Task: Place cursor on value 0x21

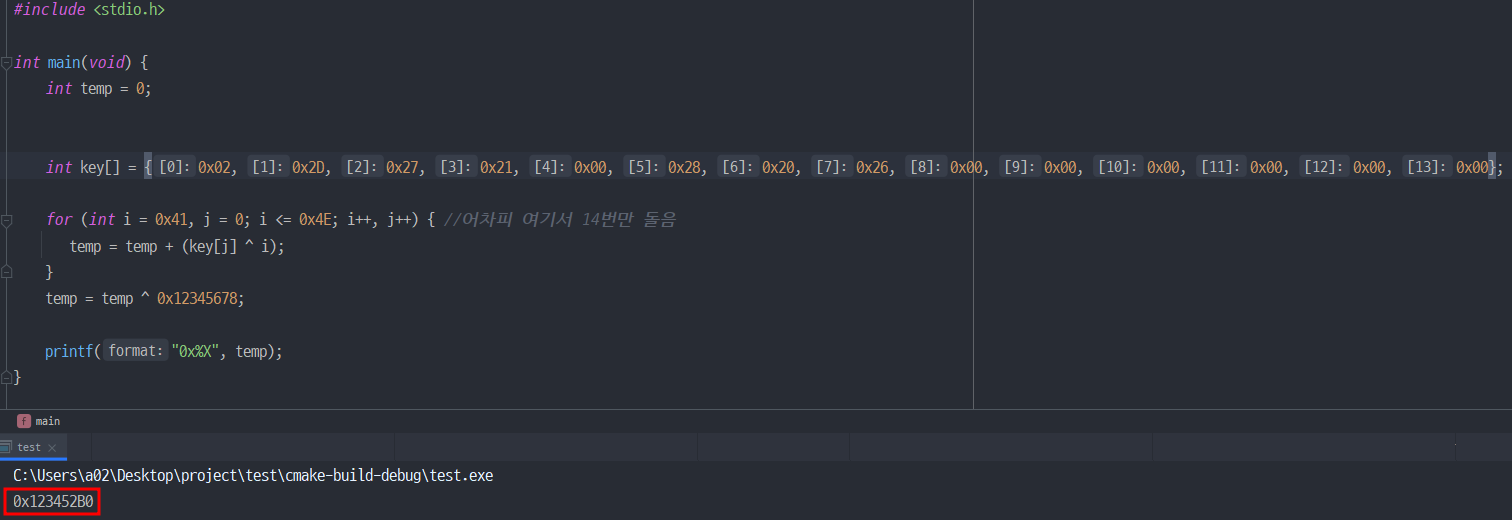Action: click(x=496, y=168)
